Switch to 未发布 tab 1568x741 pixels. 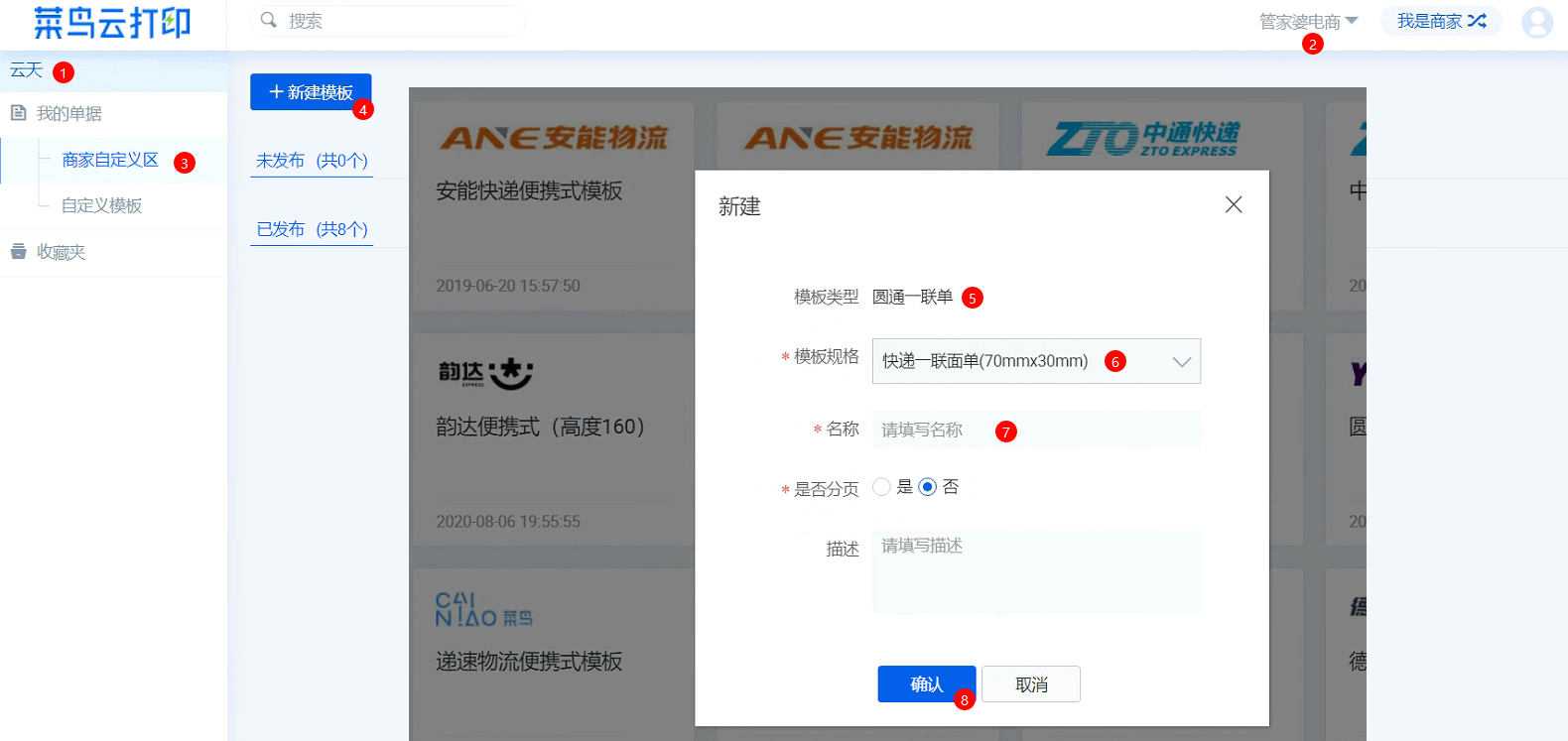pos(312,161)
